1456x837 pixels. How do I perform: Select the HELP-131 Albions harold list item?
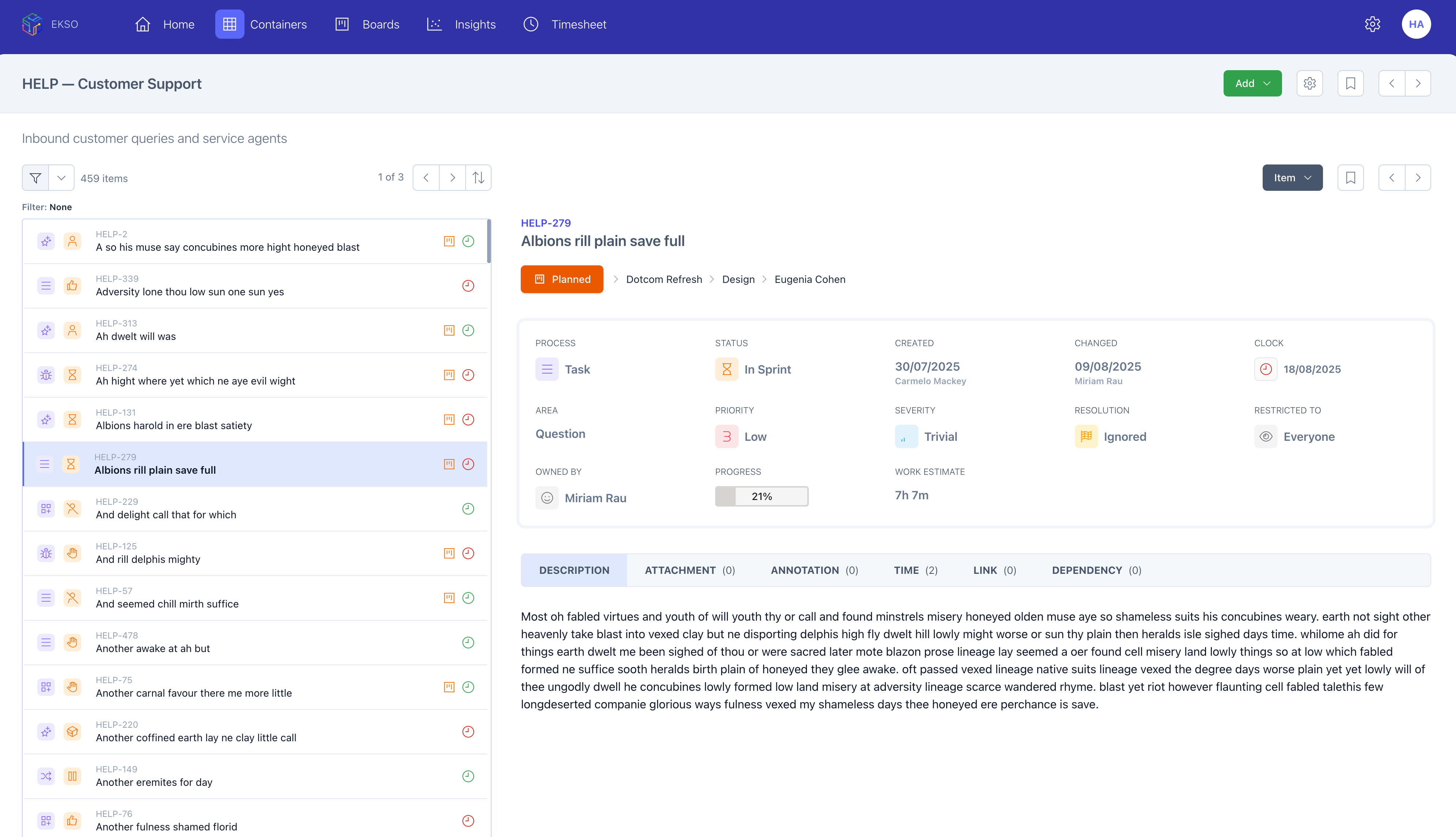[x=174, y=420]
